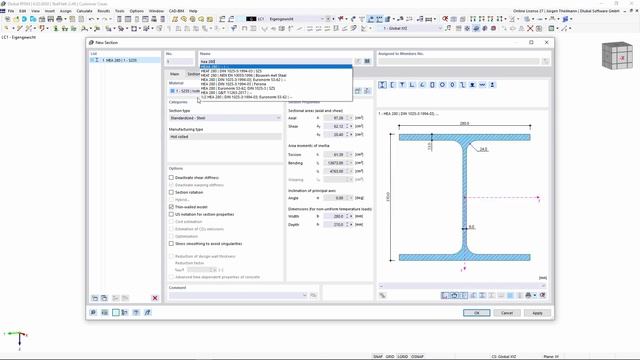Select the T-section shape filter icon
This screenshot has height=360, width=640.
click(402, 85)
